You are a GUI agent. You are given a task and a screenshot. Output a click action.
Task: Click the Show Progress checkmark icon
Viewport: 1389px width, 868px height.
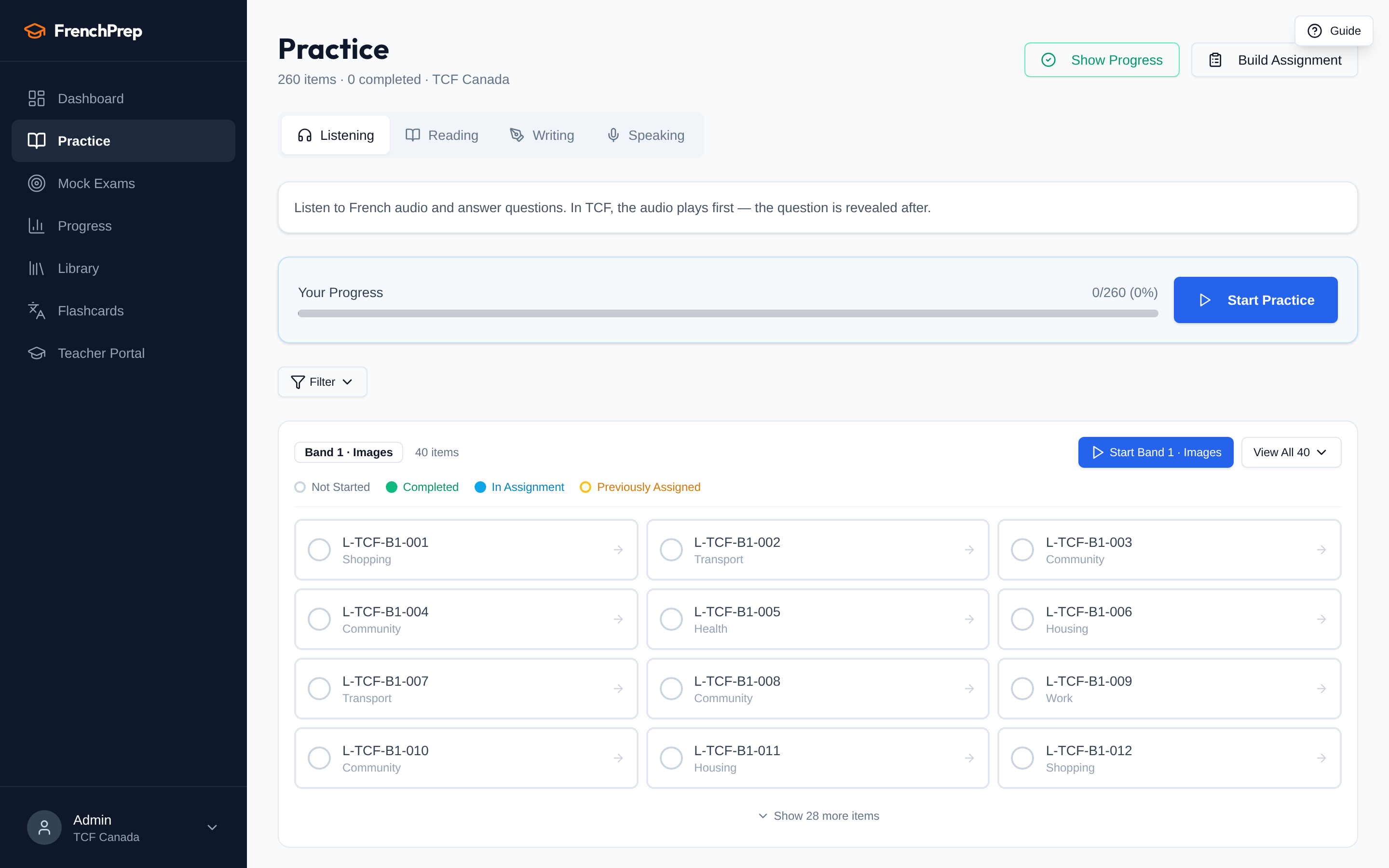1048,60
